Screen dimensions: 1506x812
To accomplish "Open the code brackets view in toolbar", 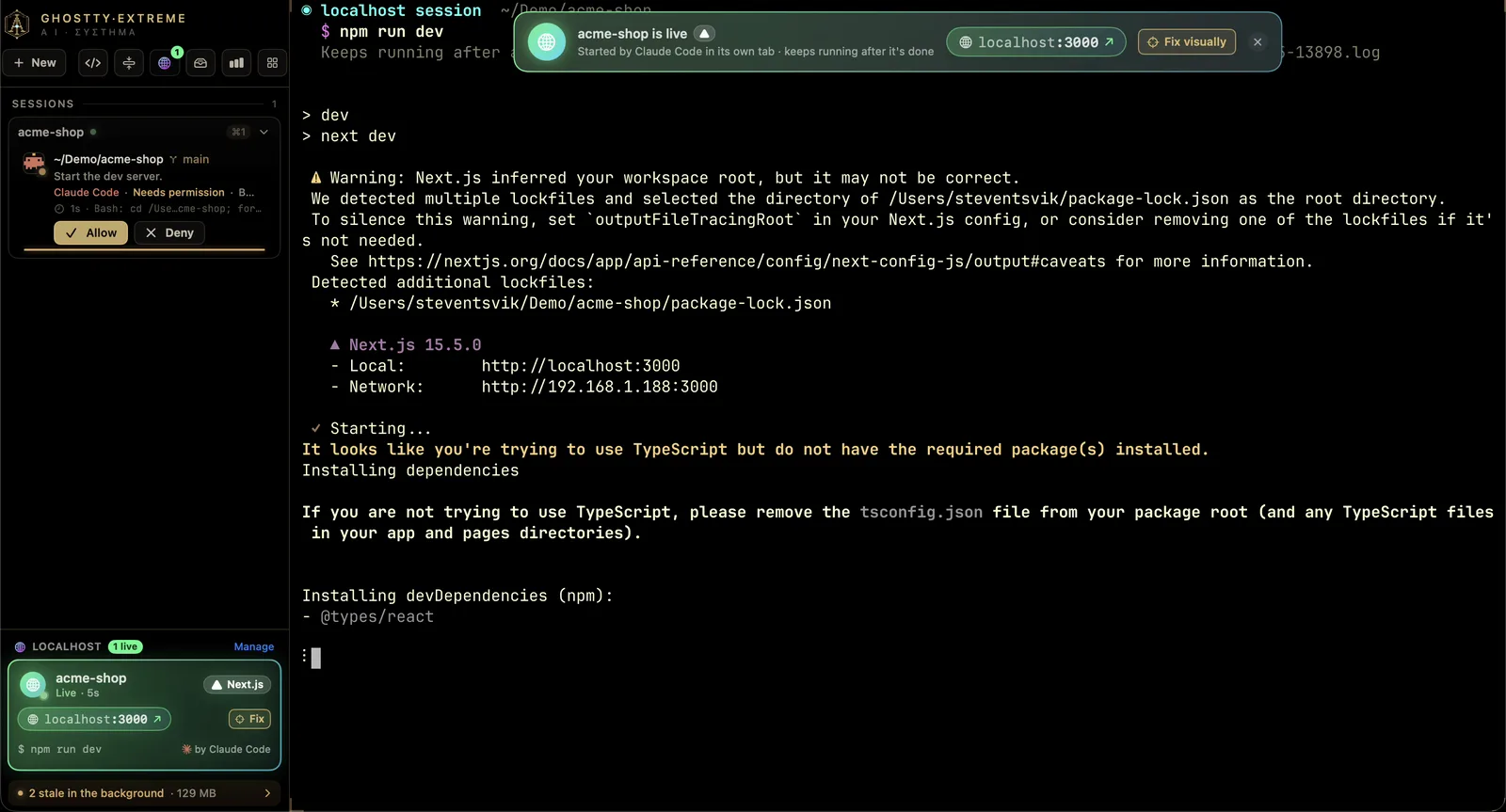I will coord(93,63).
